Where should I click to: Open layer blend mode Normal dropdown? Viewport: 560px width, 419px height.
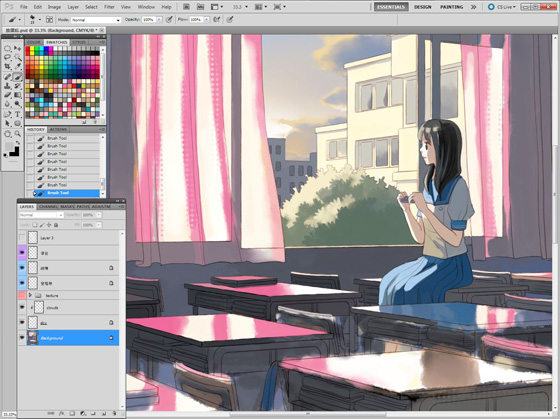pos(41,215)
